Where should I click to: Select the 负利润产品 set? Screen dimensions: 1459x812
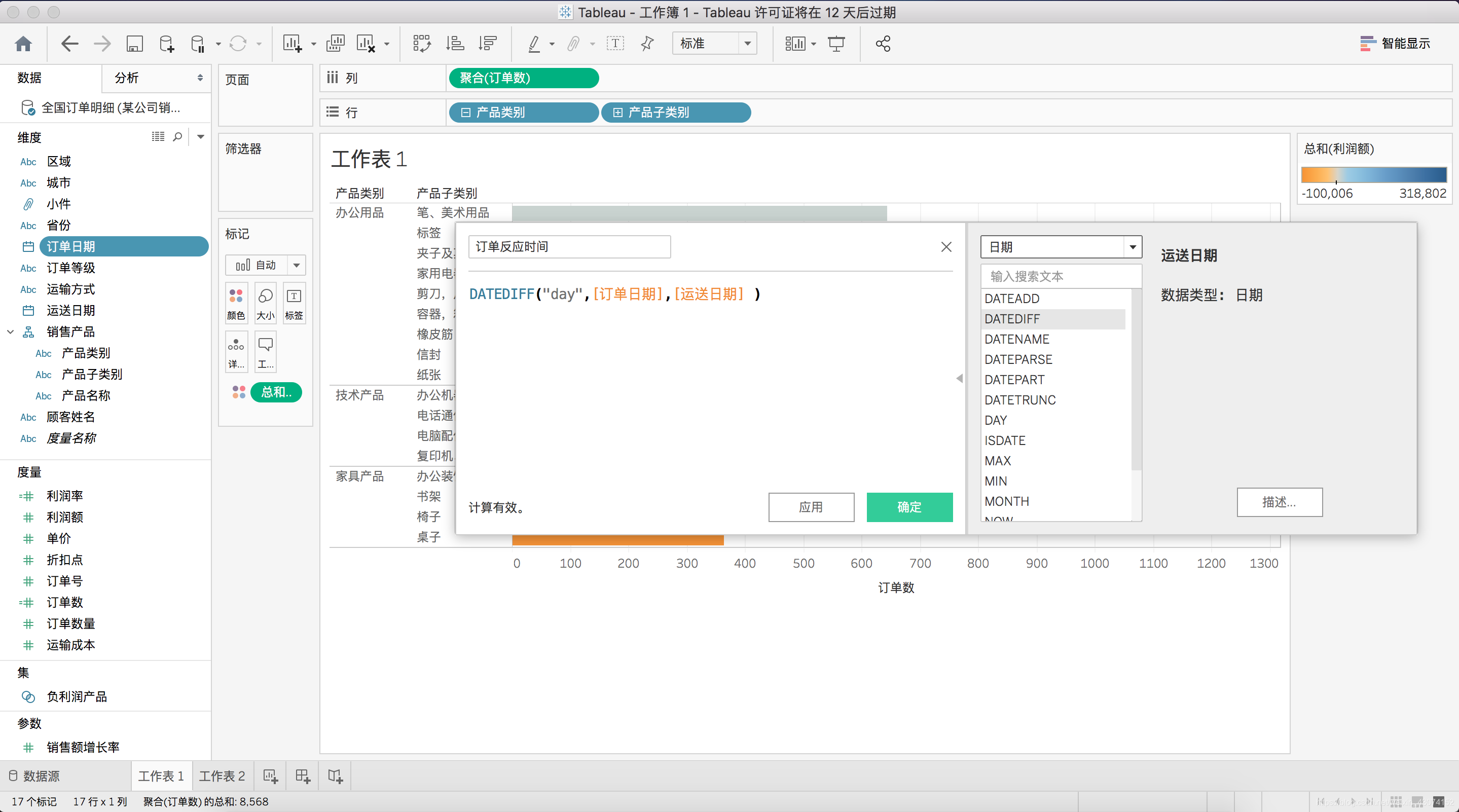[x=77, y=696]
